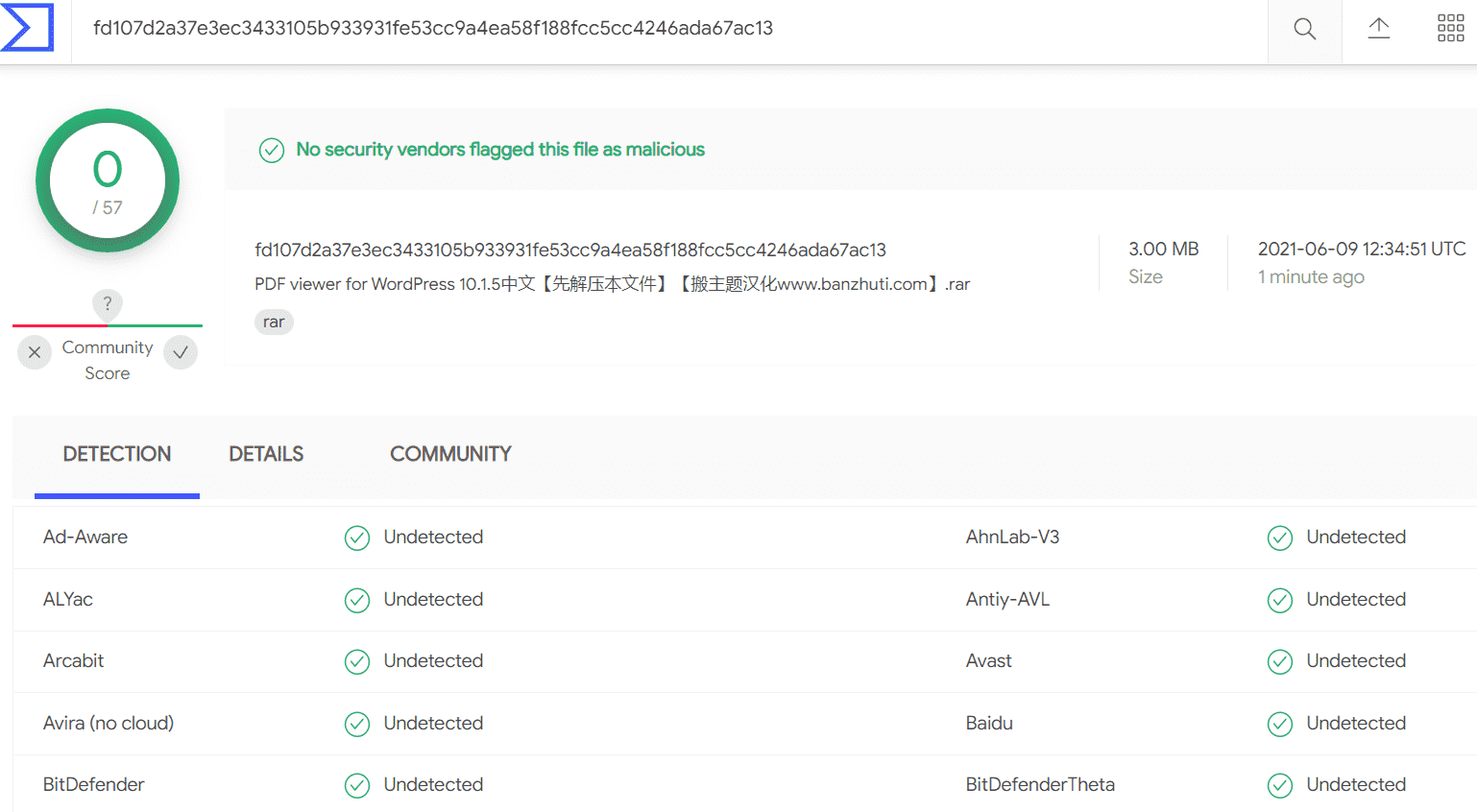Click the green check beside no-vendors-flagged message
This screenshot has height=812, width=1477.
(272, 150)
